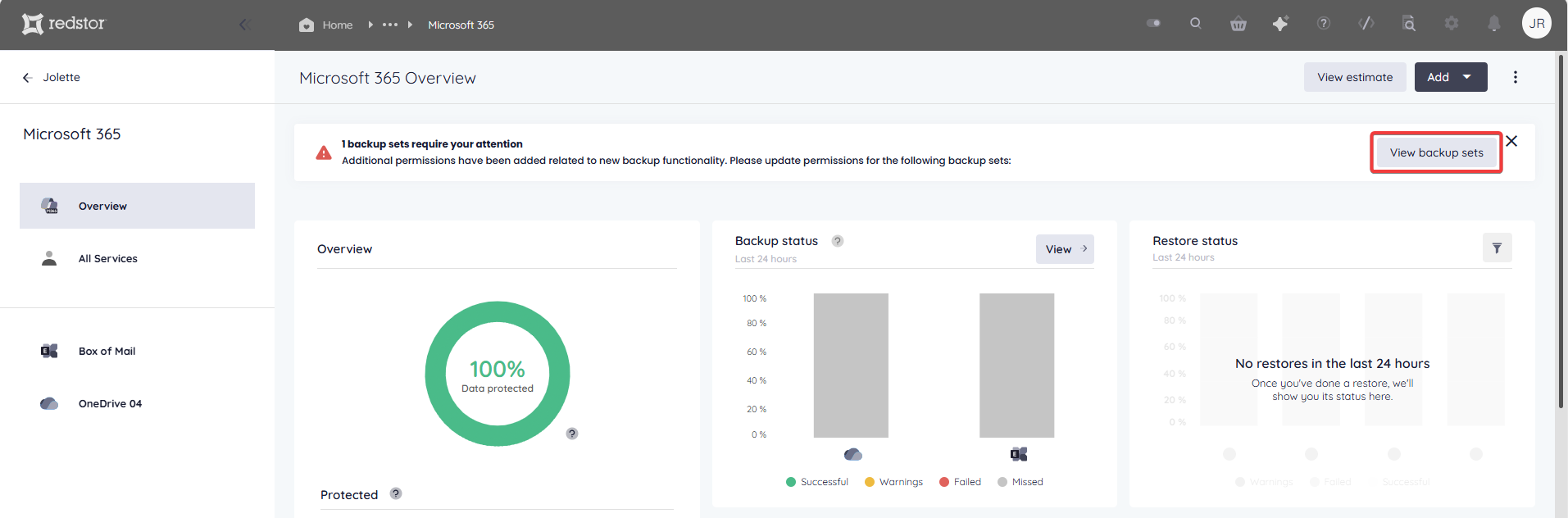Viewport: 1568px width, 518px height.
Task: Click the OneDrive icon under the chart
Action: (853, 454)
